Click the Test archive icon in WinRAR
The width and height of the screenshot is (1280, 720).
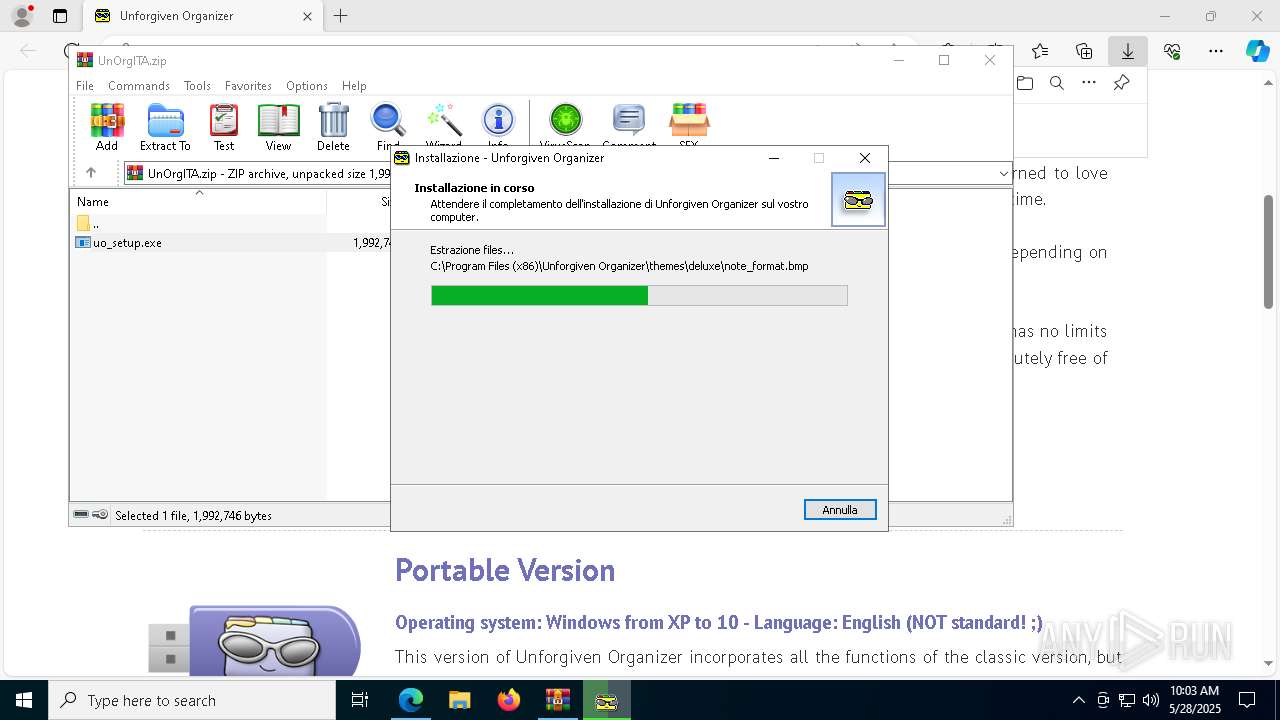point(224,127)
